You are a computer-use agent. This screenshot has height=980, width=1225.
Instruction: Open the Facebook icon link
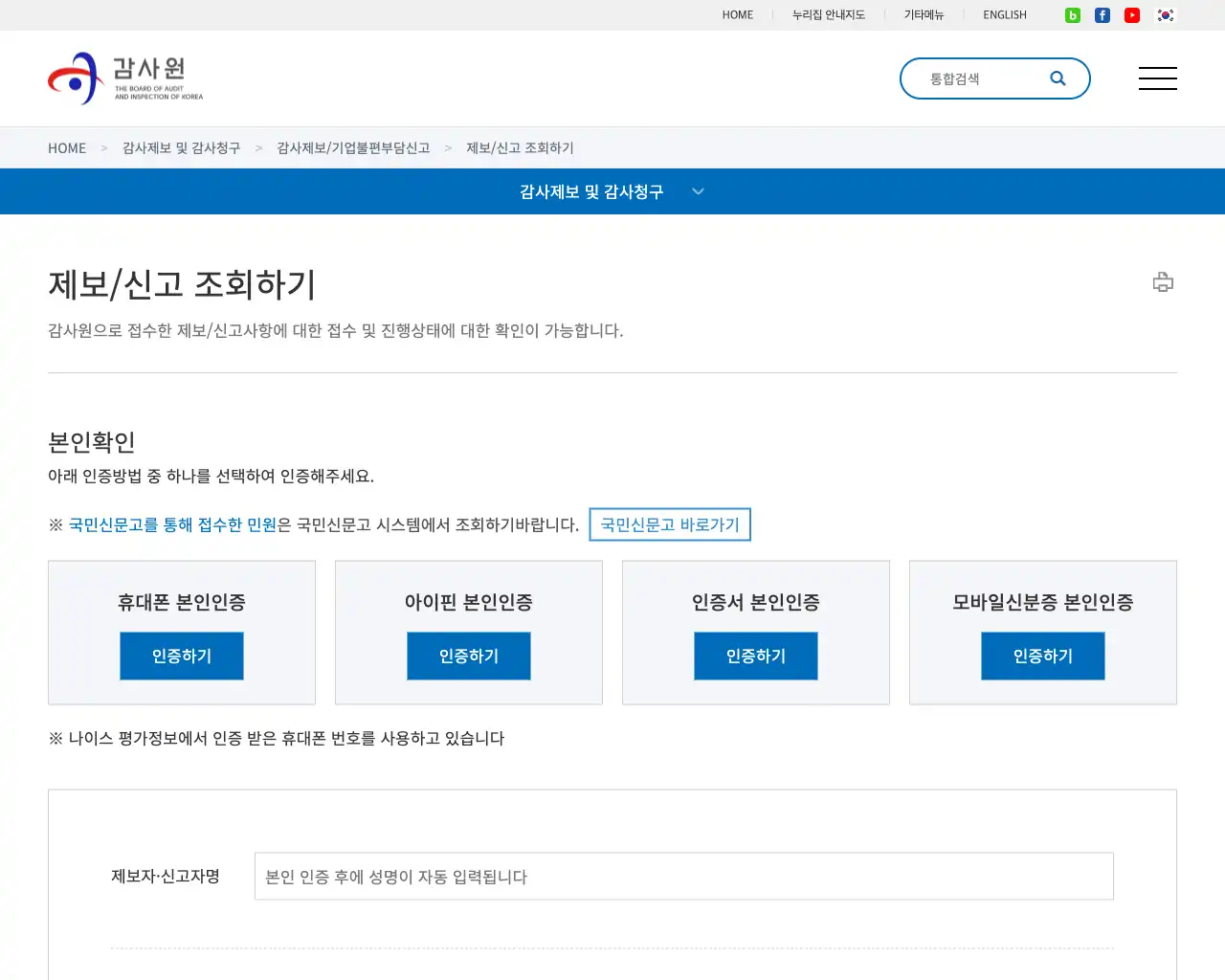pos(1102,15)
